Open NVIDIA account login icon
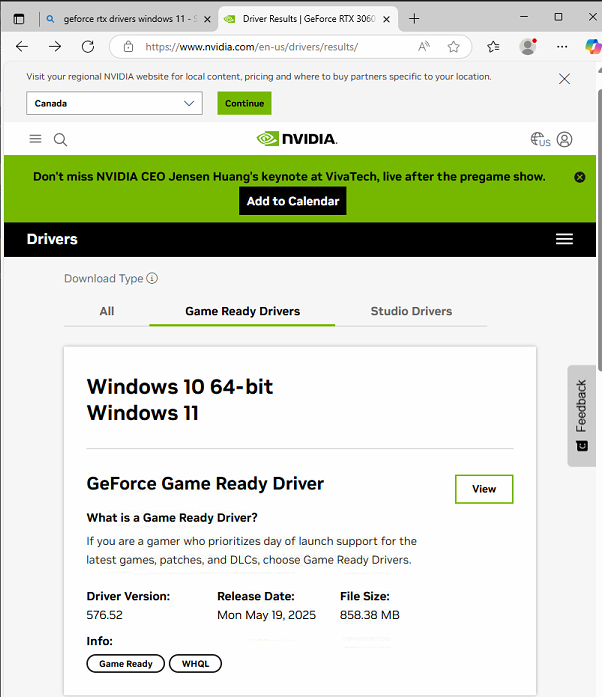The image size is (602, 697). coord(564,140)
